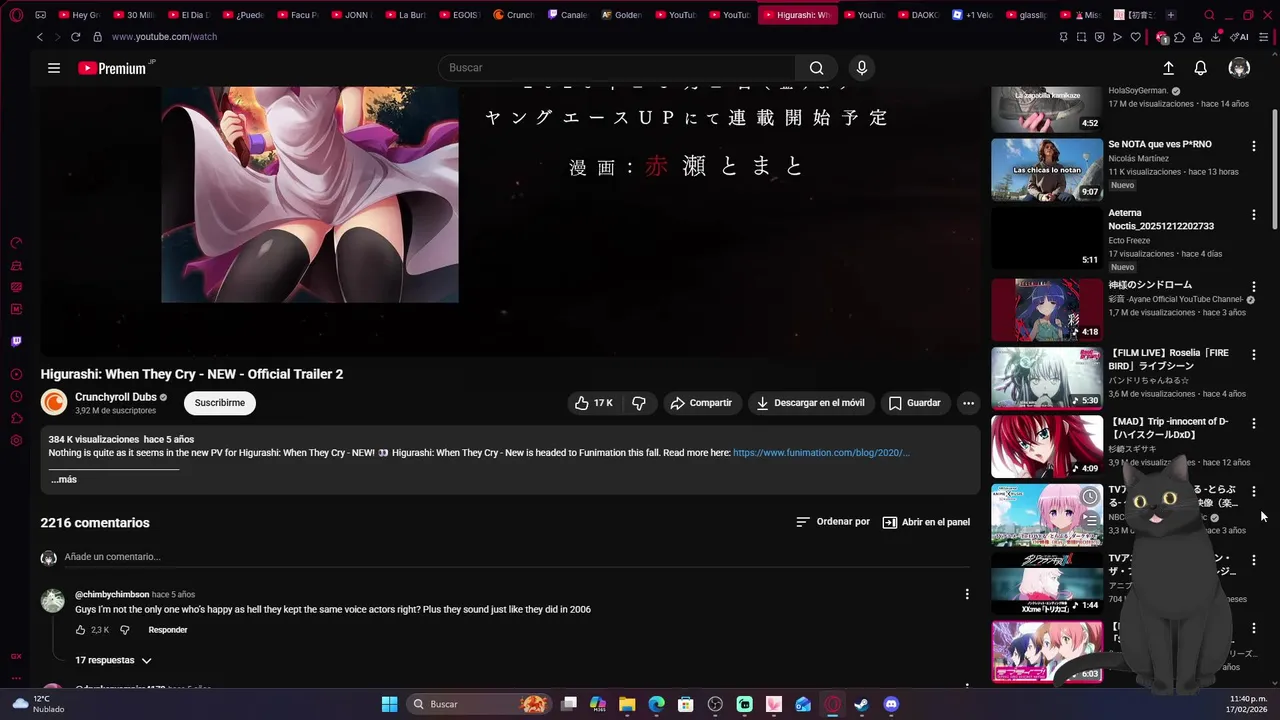Like chimbychimbson's comment
Screen dimensions: 1280x720
coord(81,630)
